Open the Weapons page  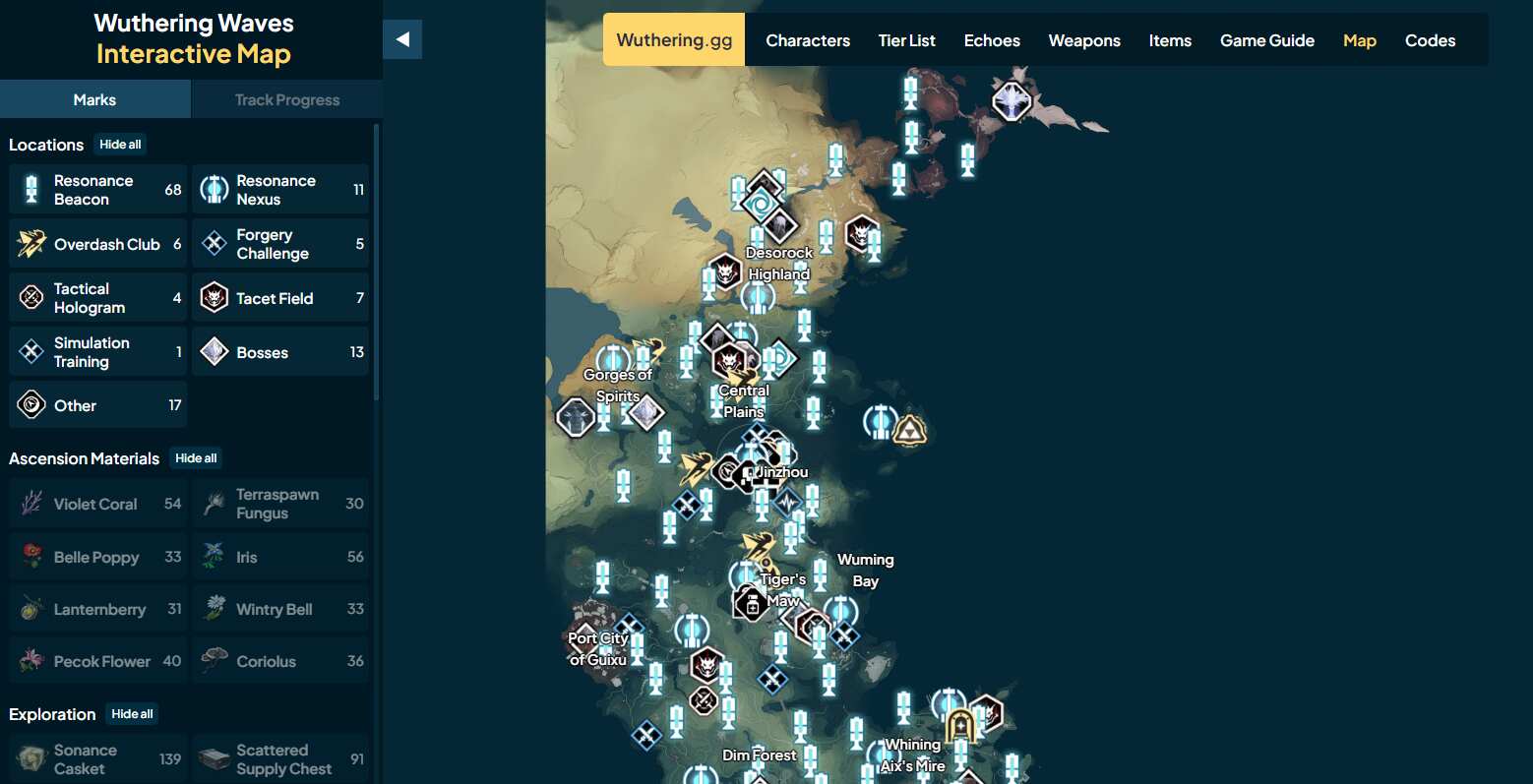coord(1084,40)
